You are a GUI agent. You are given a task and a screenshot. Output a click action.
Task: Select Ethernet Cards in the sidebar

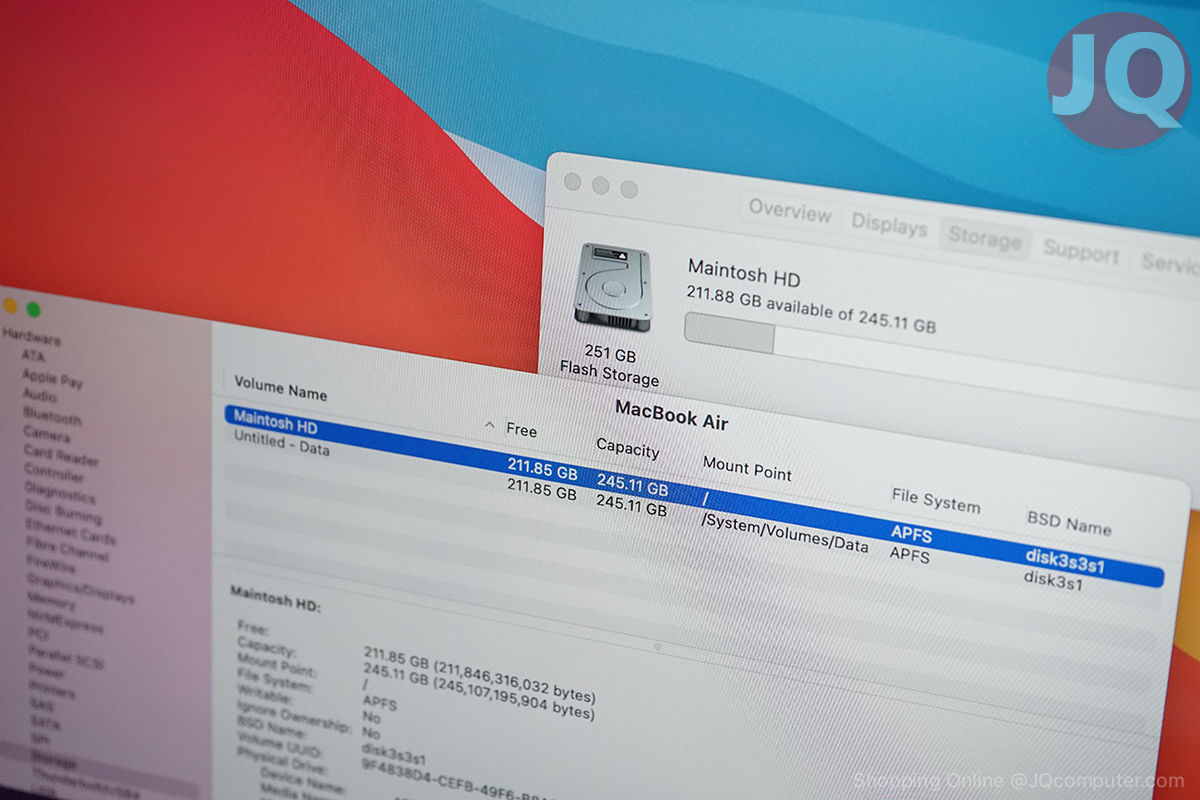[x=70, y=530]
